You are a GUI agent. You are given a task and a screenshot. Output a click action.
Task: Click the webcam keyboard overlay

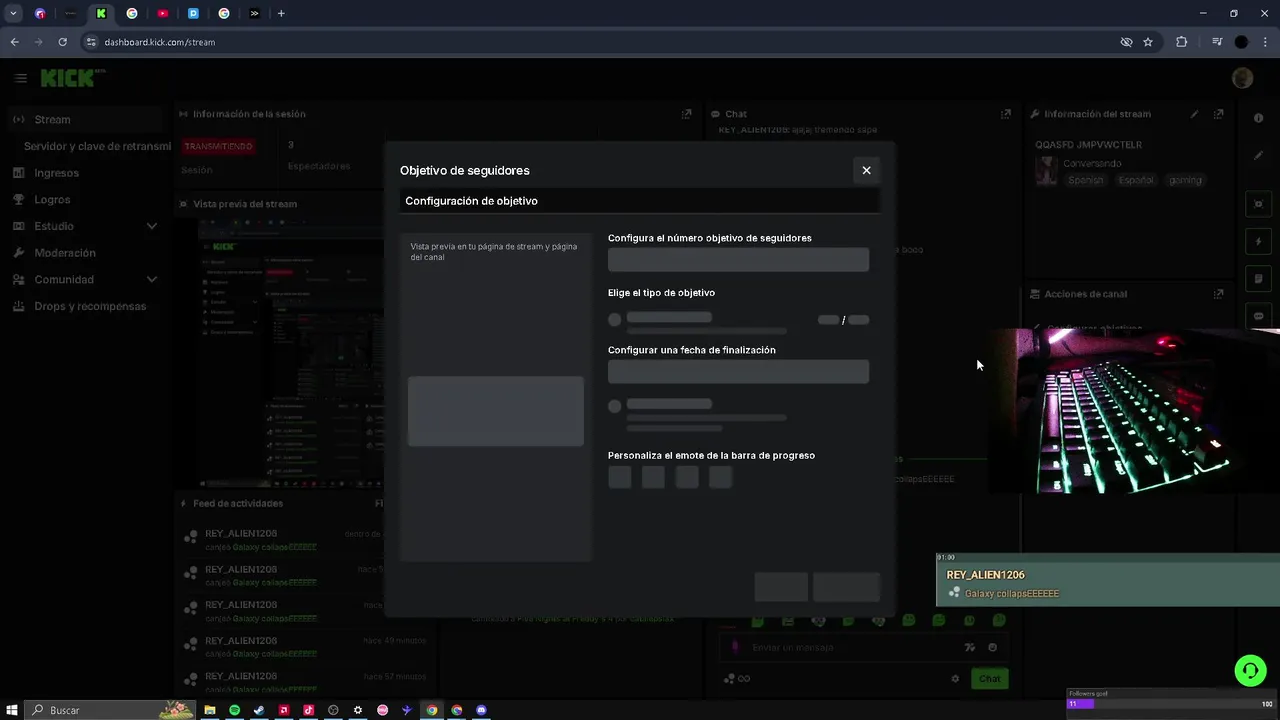(1134, 411)
